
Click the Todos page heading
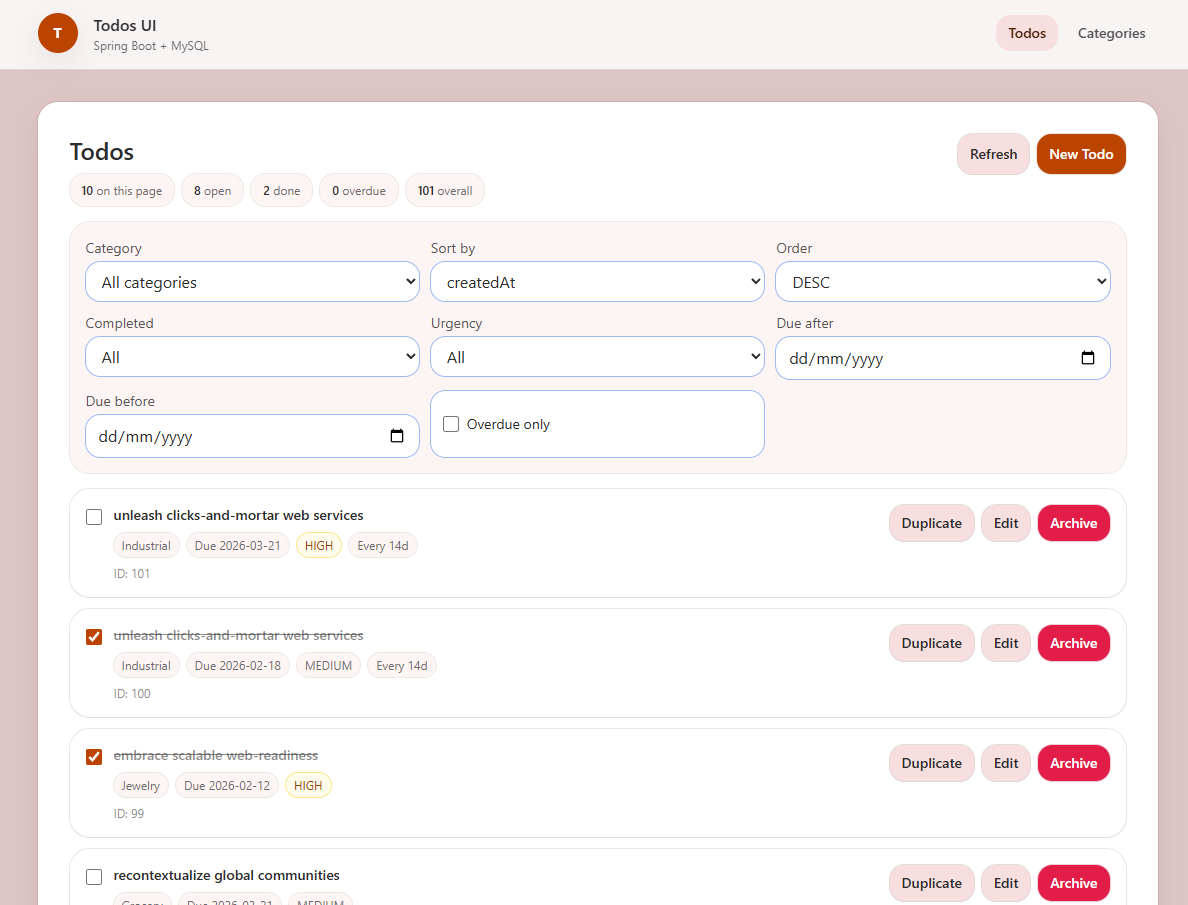102,152
